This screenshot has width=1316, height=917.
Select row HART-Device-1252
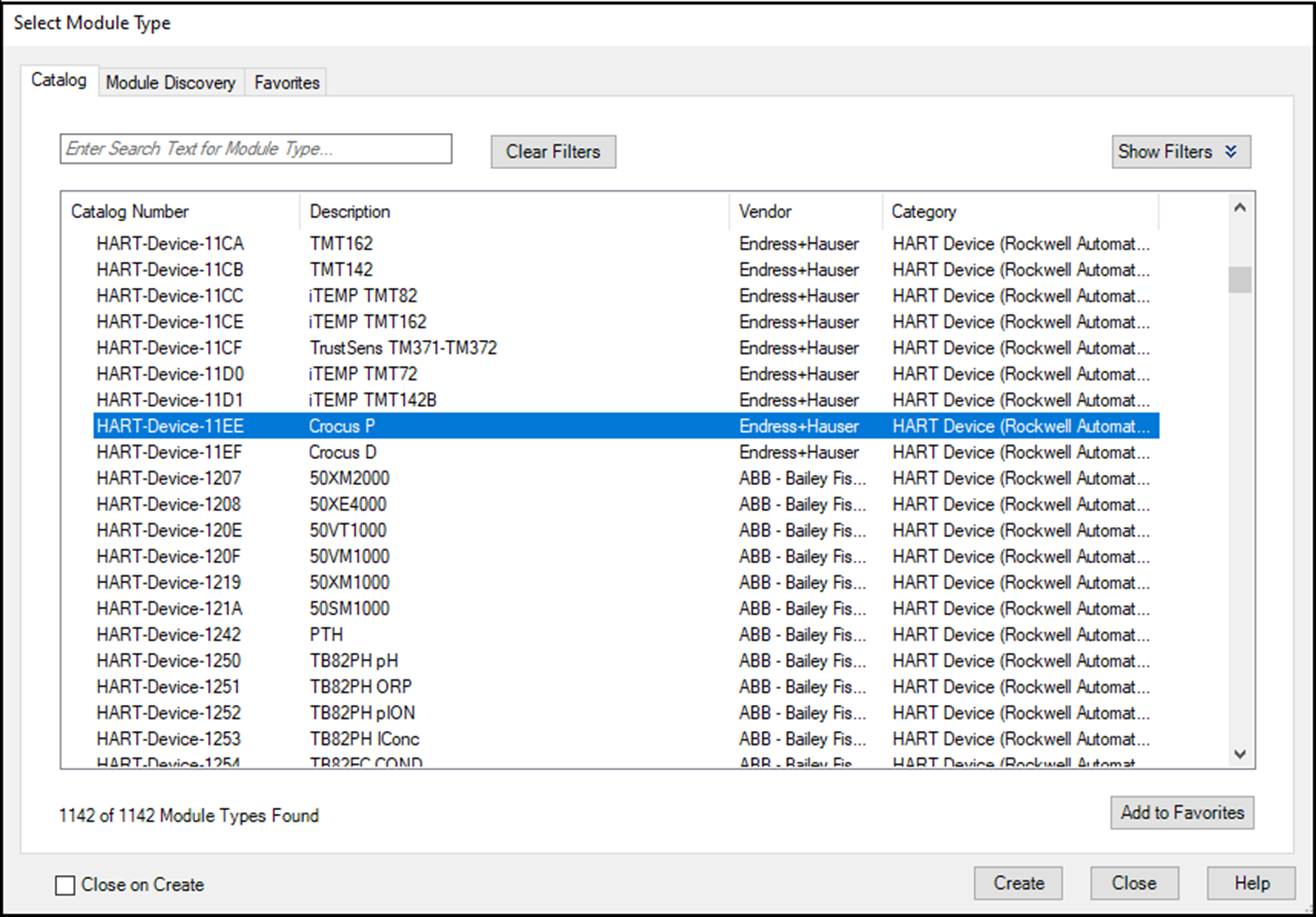(626, 712)
